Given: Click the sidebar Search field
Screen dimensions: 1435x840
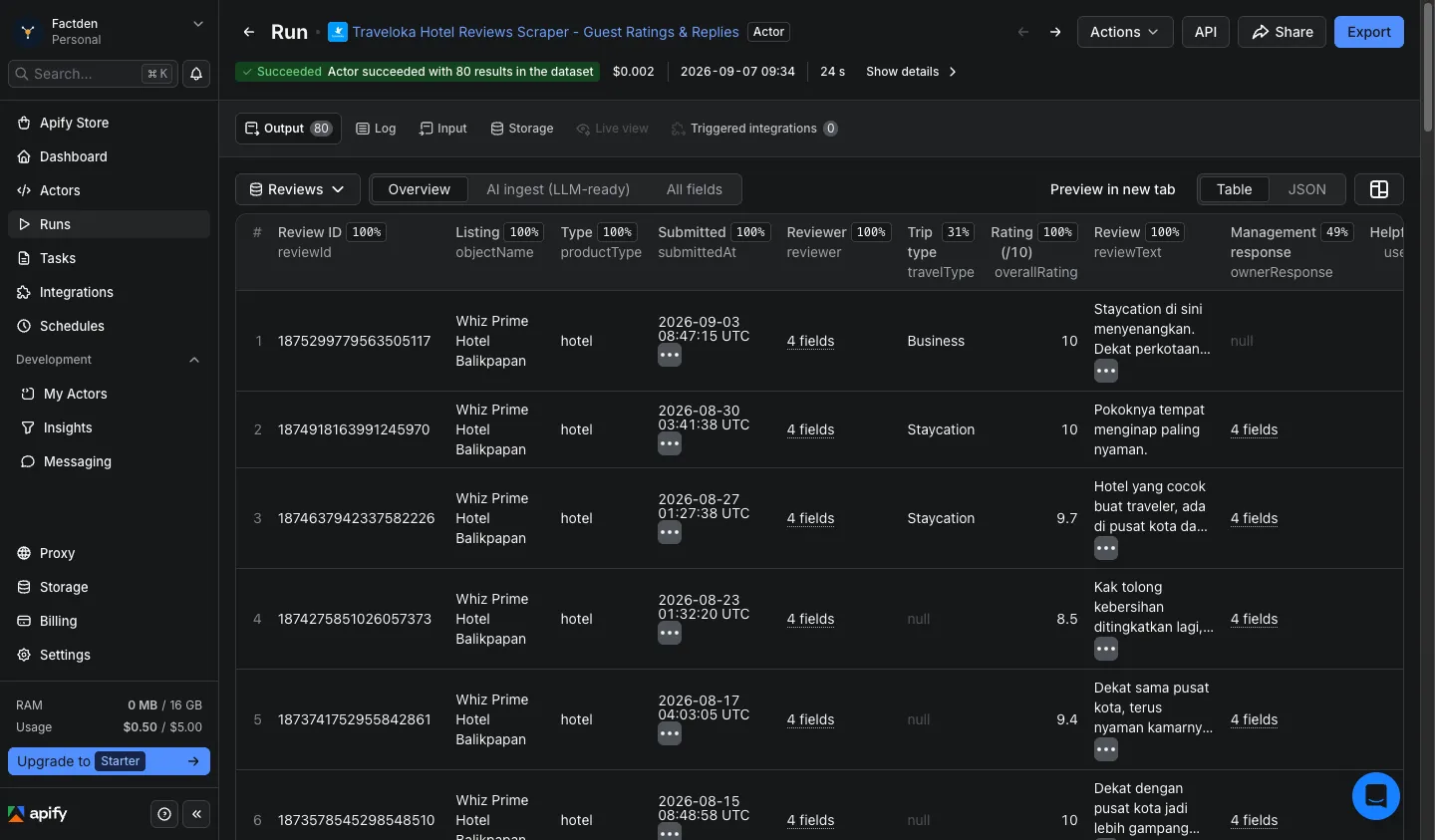Looking at the screenshot, I should (x=92, y=74).
